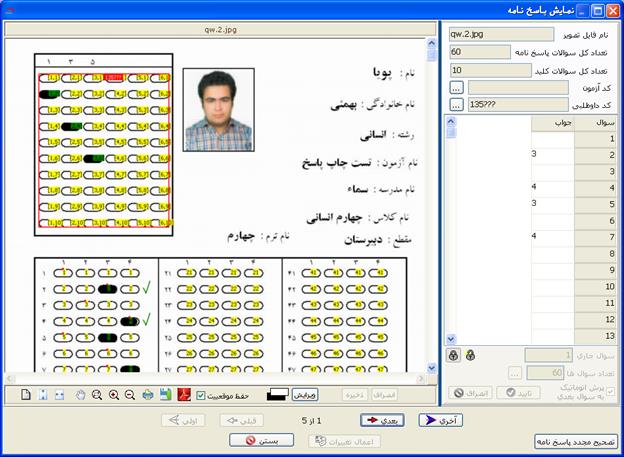
Task: Click the answer cell of question 7
Action: (553, 238)
